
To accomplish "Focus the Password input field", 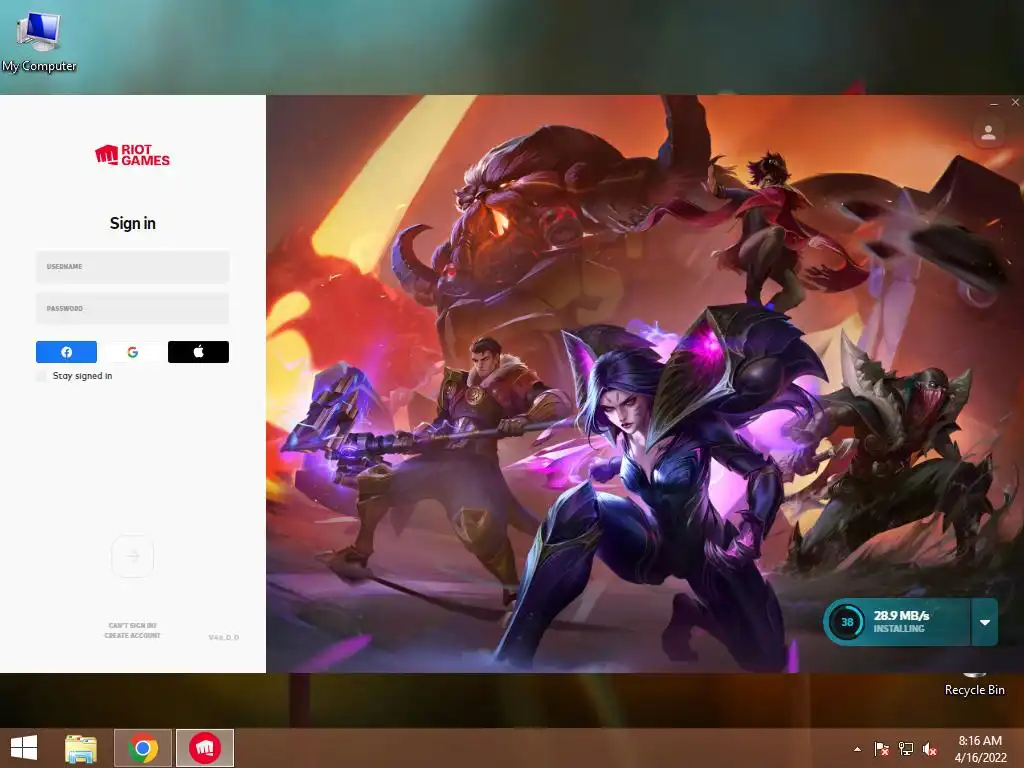I will pos(133,308).
